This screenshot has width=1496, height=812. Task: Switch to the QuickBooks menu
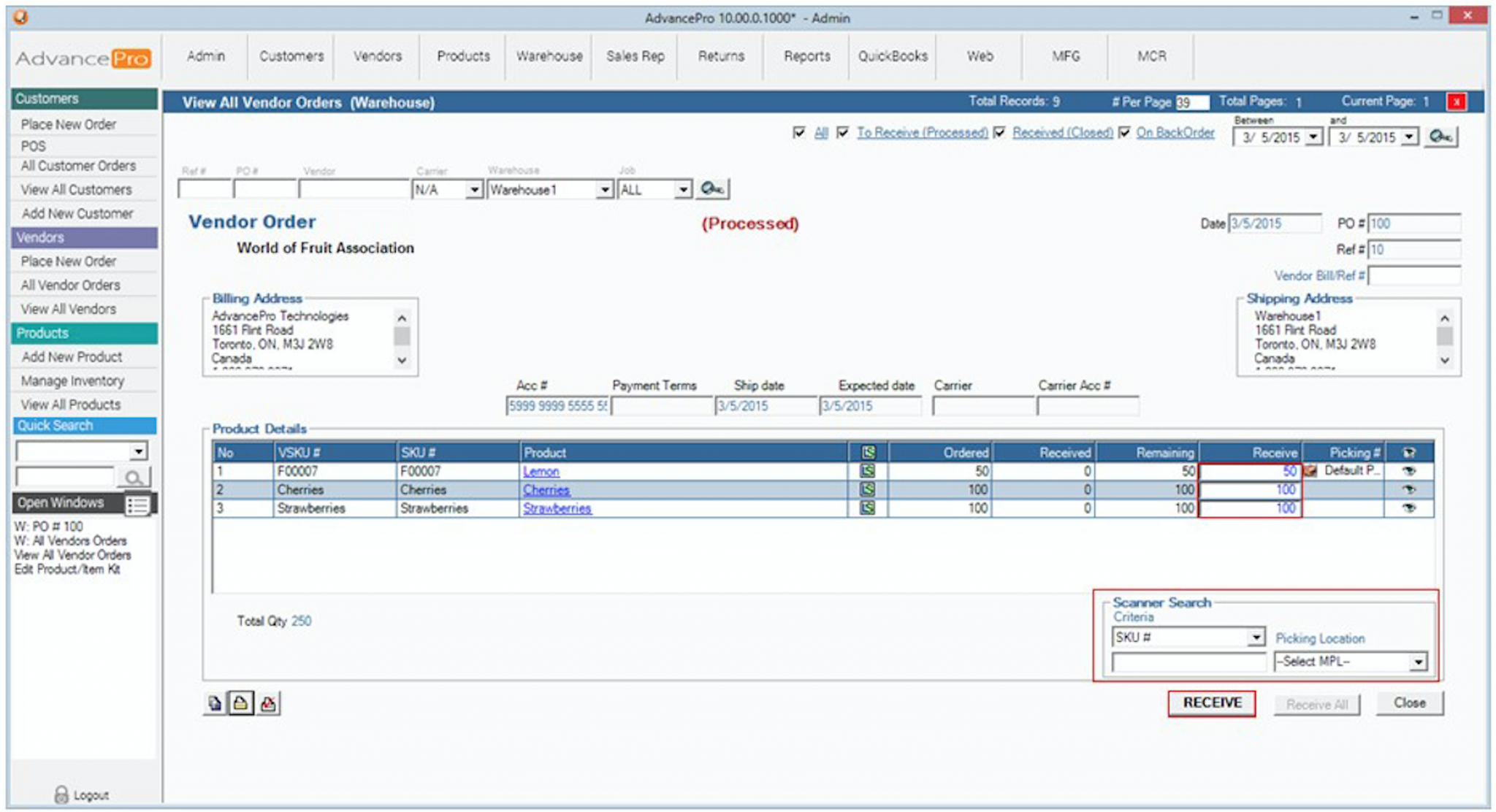(x=892, y=56)
